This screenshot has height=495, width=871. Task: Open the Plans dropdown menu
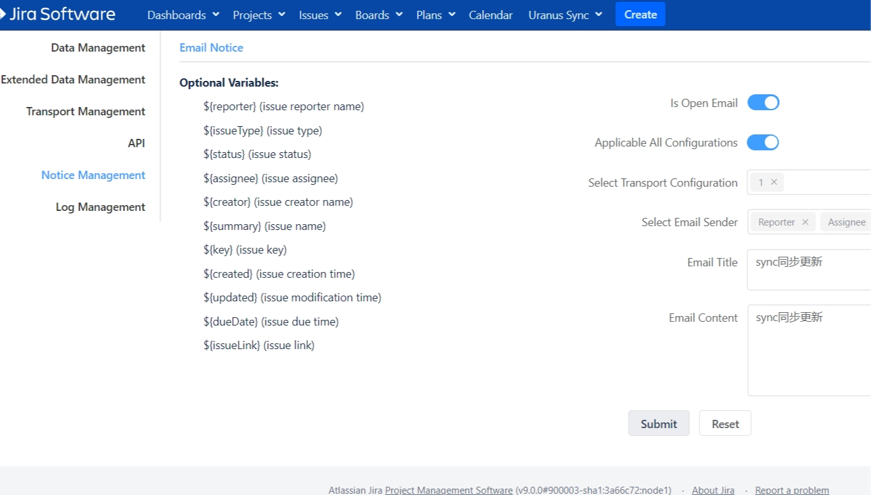tap(436, 15)
